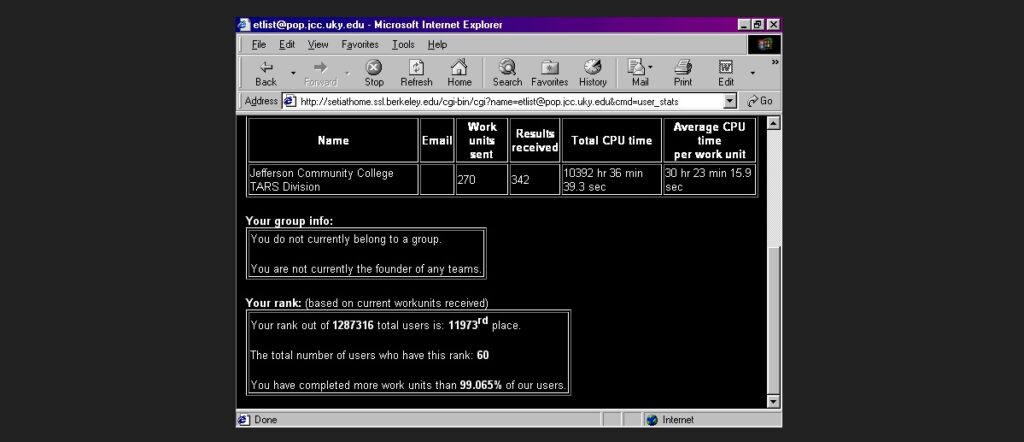Click the Go button beside the address bar
Image resolution: width=1024 pixels, height=442 pixels.
(x=760, y=101)
